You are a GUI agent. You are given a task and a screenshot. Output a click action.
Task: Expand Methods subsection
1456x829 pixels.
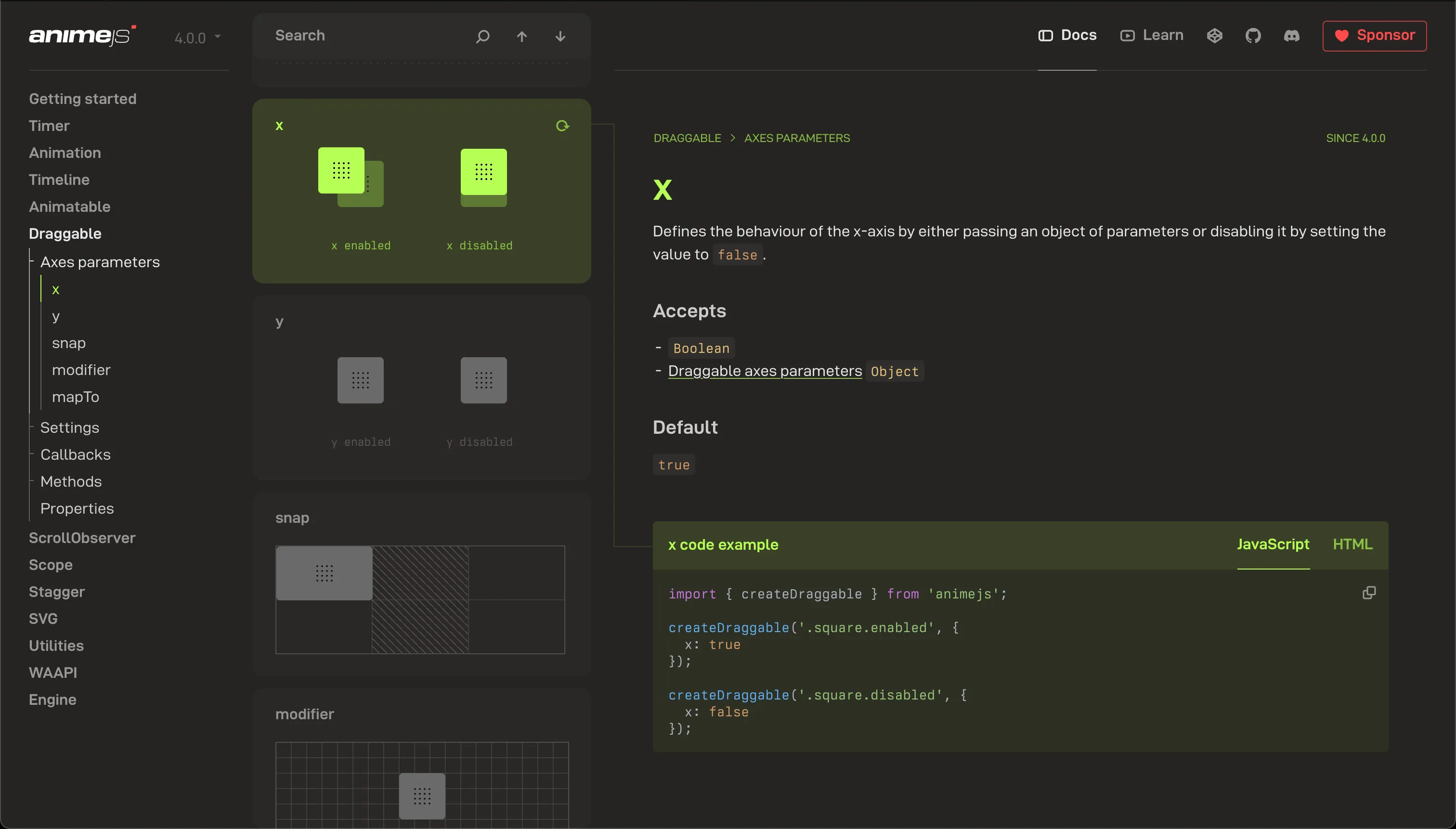(x=71, y=482)
